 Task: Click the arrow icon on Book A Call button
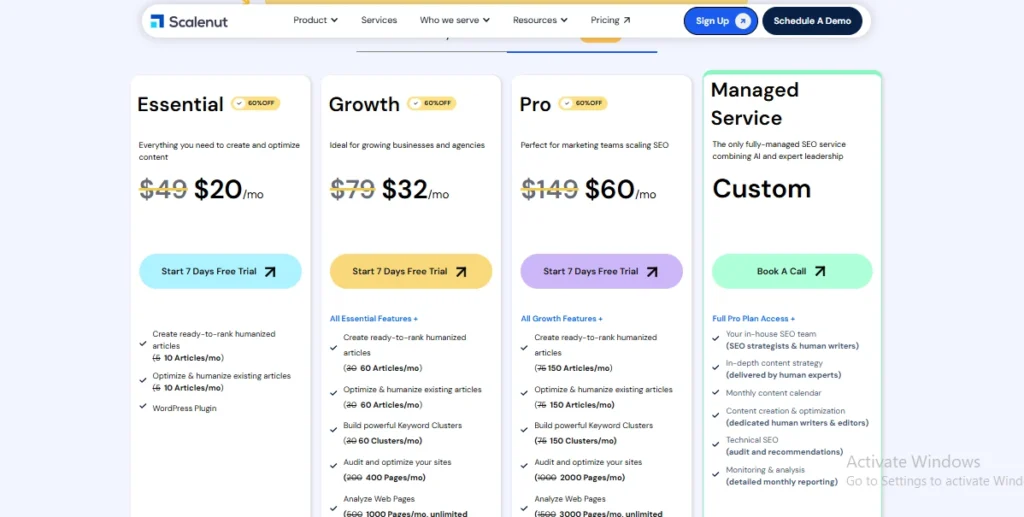tap(820, 271)
